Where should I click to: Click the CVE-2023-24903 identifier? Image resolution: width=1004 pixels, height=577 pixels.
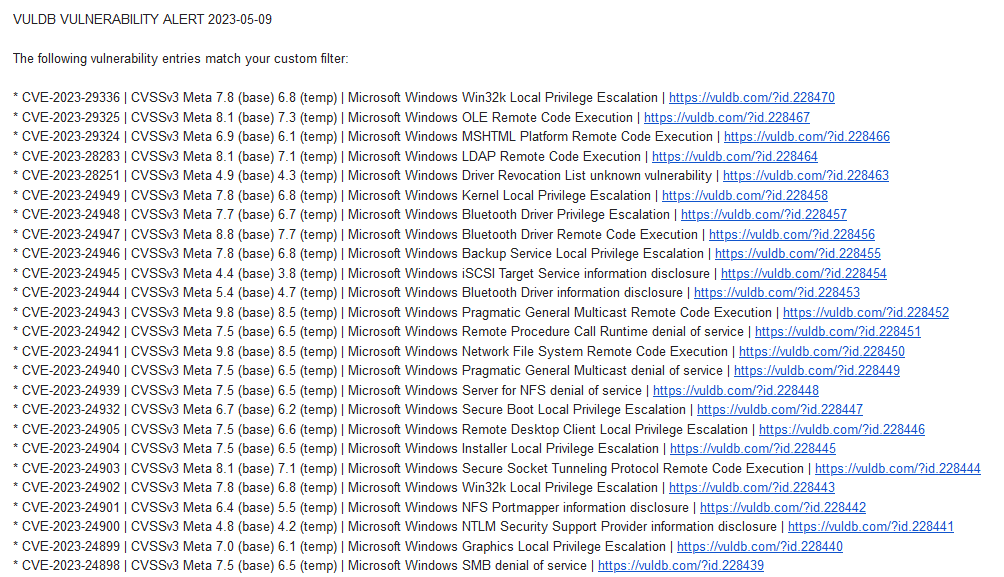point(70,469)
